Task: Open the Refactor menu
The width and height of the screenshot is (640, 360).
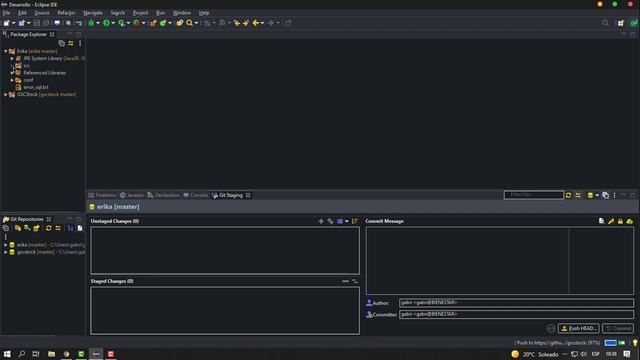Action: click(x=66, y=13)
